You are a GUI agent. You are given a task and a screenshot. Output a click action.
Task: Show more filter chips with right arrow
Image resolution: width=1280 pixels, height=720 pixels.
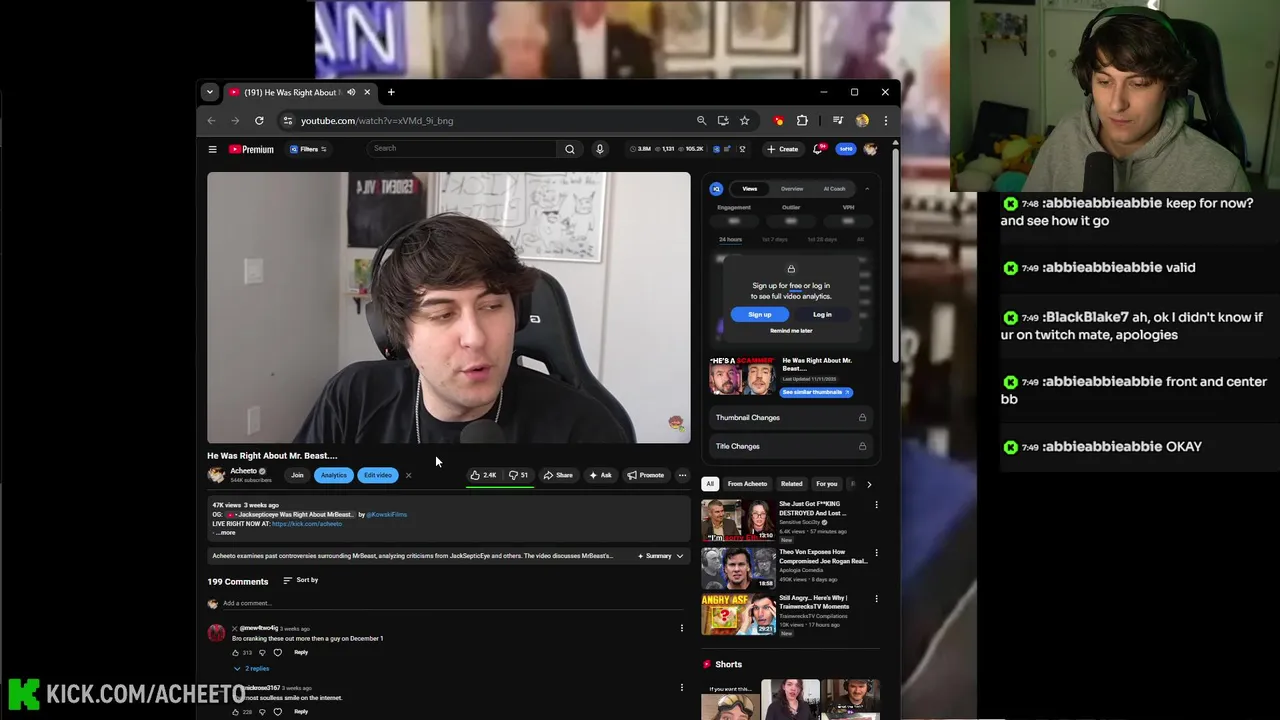point(869,484)
